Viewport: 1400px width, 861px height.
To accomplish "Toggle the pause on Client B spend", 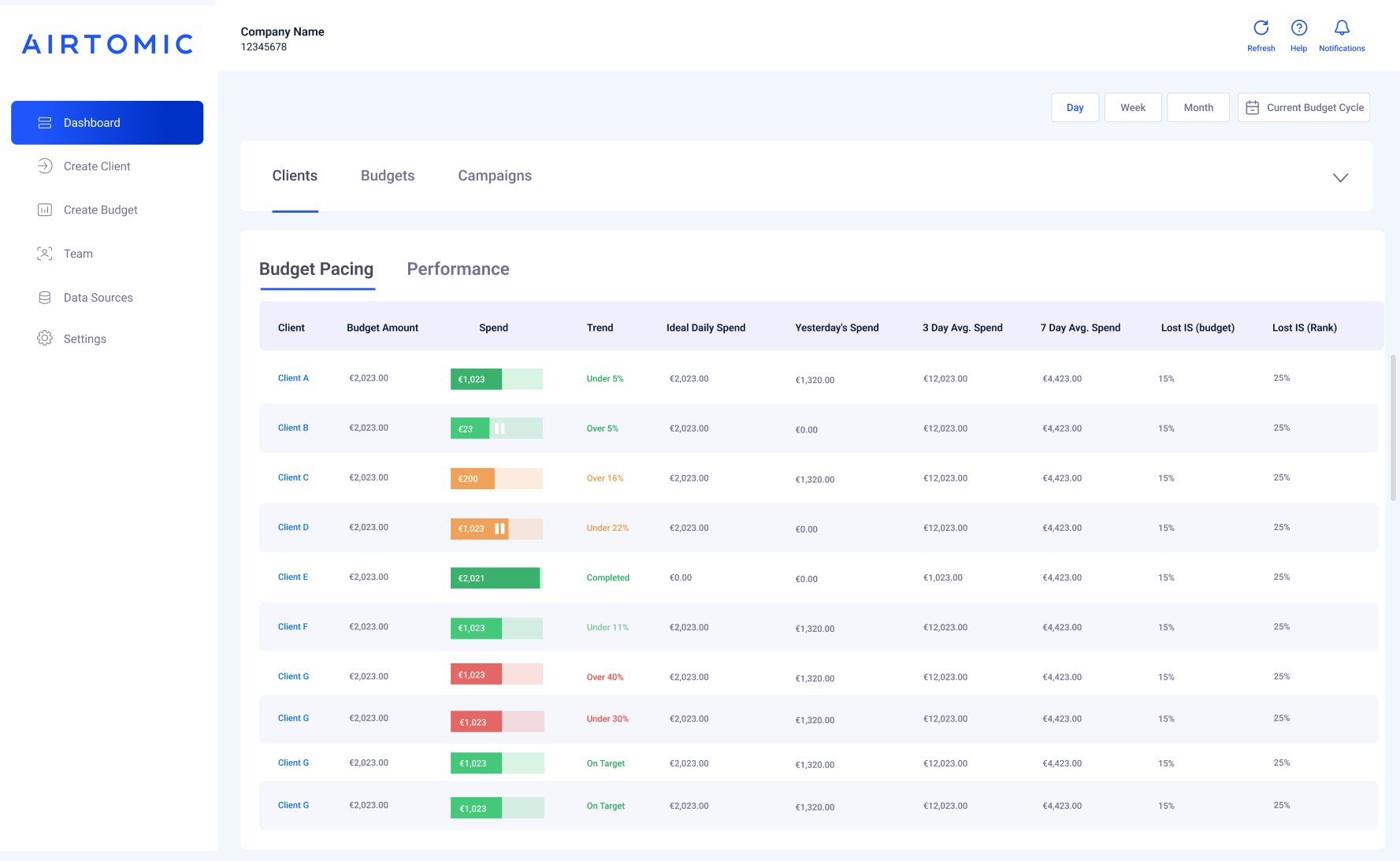I will 499,429.
